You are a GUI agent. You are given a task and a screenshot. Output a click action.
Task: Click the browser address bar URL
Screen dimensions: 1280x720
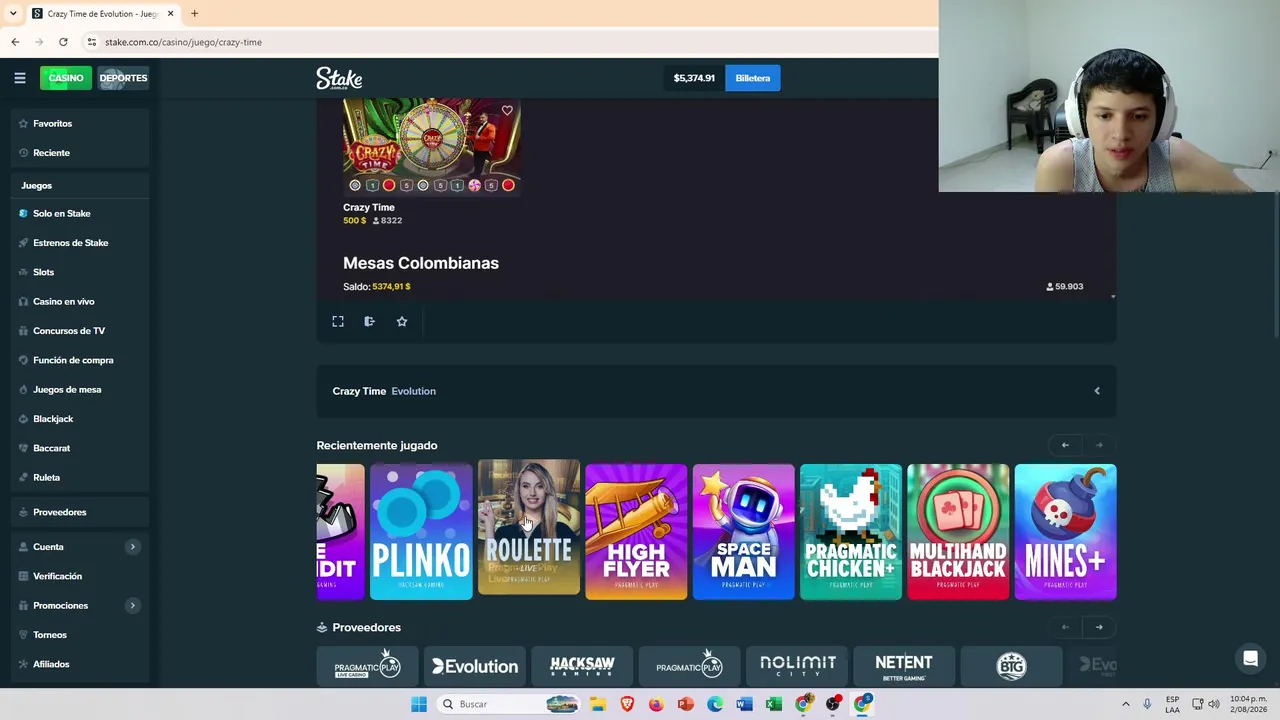(183, 42)
